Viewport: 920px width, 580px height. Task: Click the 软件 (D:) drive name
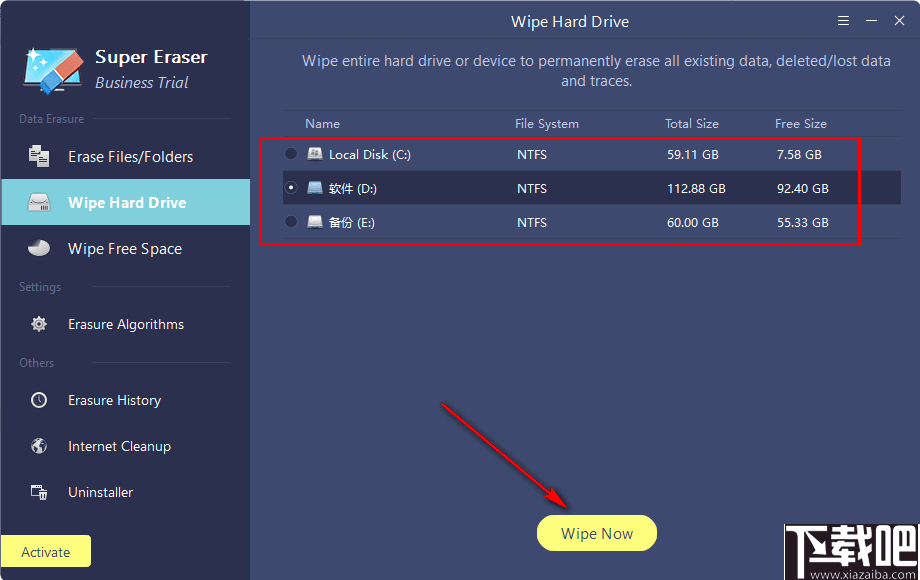353,189
